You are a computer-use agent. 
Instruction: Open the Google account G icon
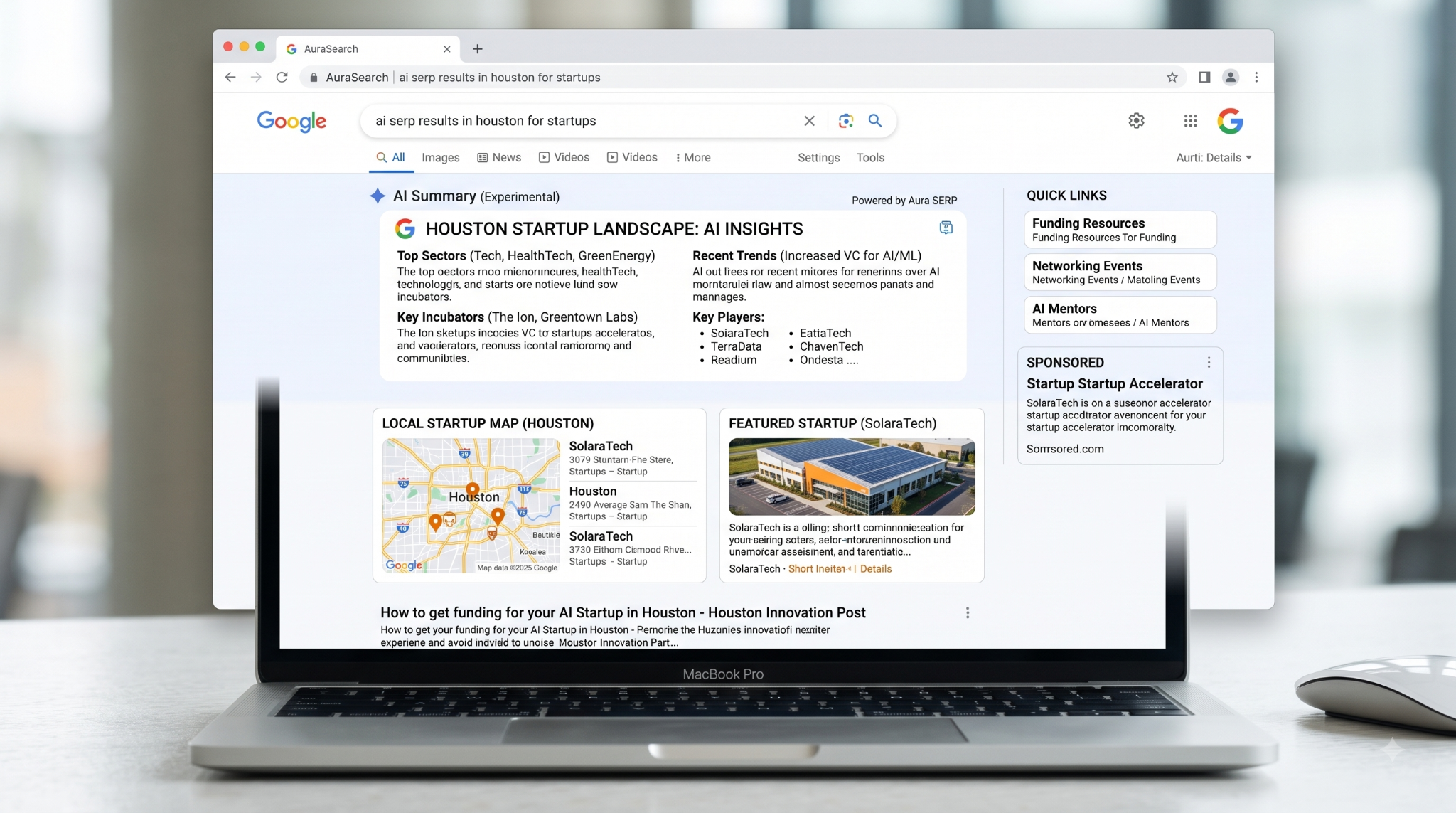(1230, 121)
